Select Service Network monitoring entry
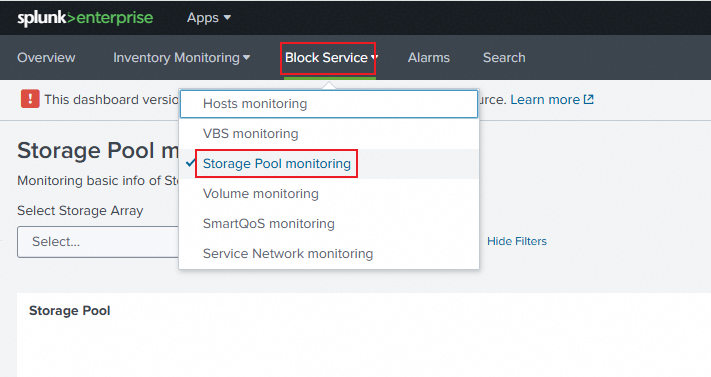Viewport: 711px width, 377px height. coord(329,254)
